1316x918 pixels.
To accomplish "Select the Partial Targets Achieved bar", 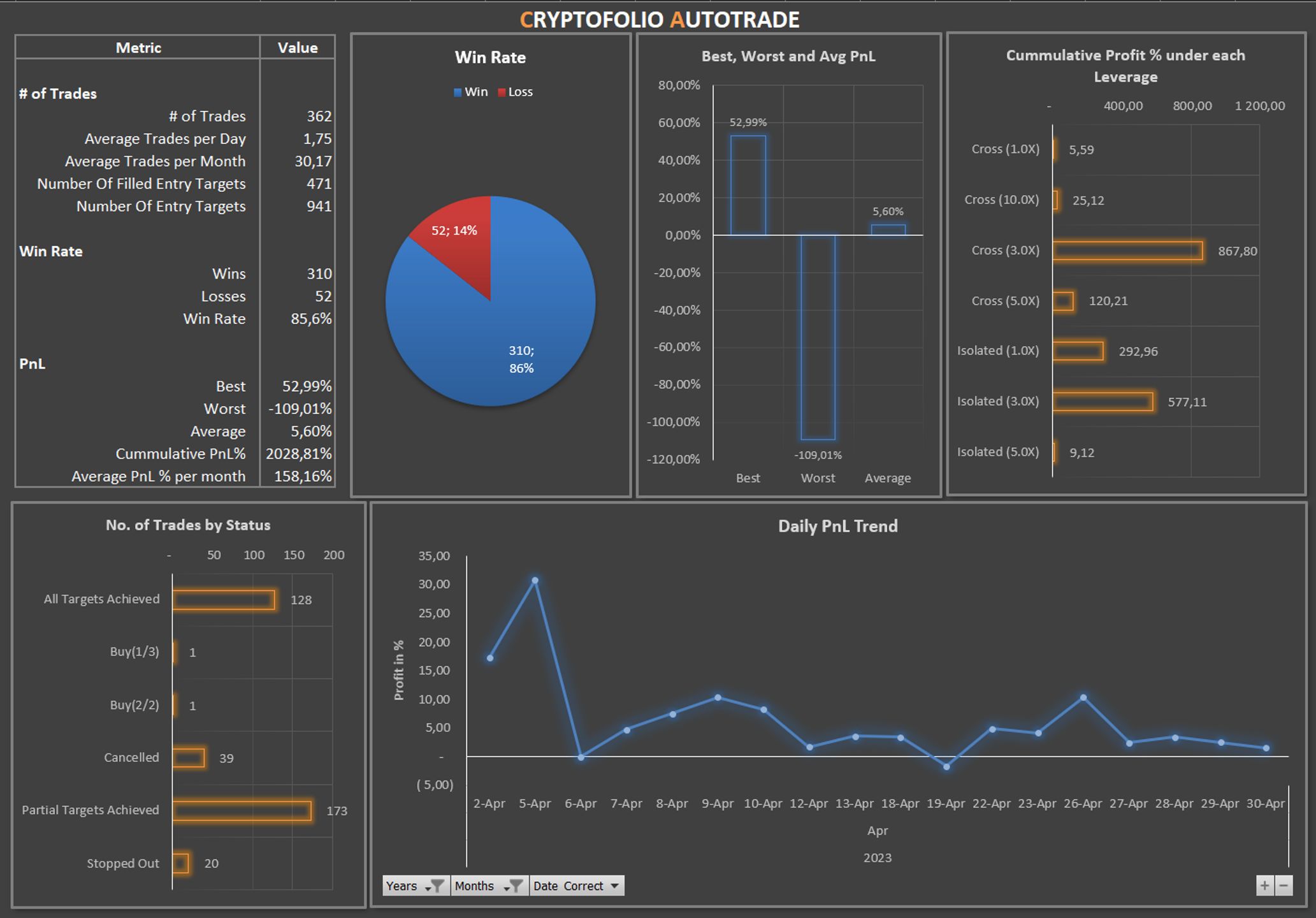I will point(242,810).
